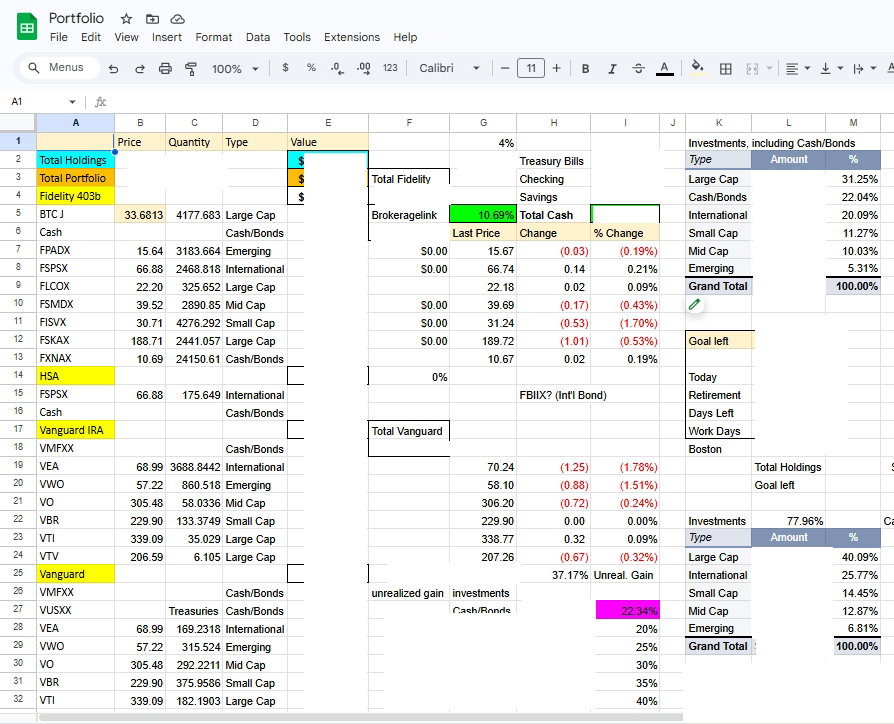This screenshot has height=724, width=894.
Task: Star the Portfolio document
Action: [x=126, y=19]
